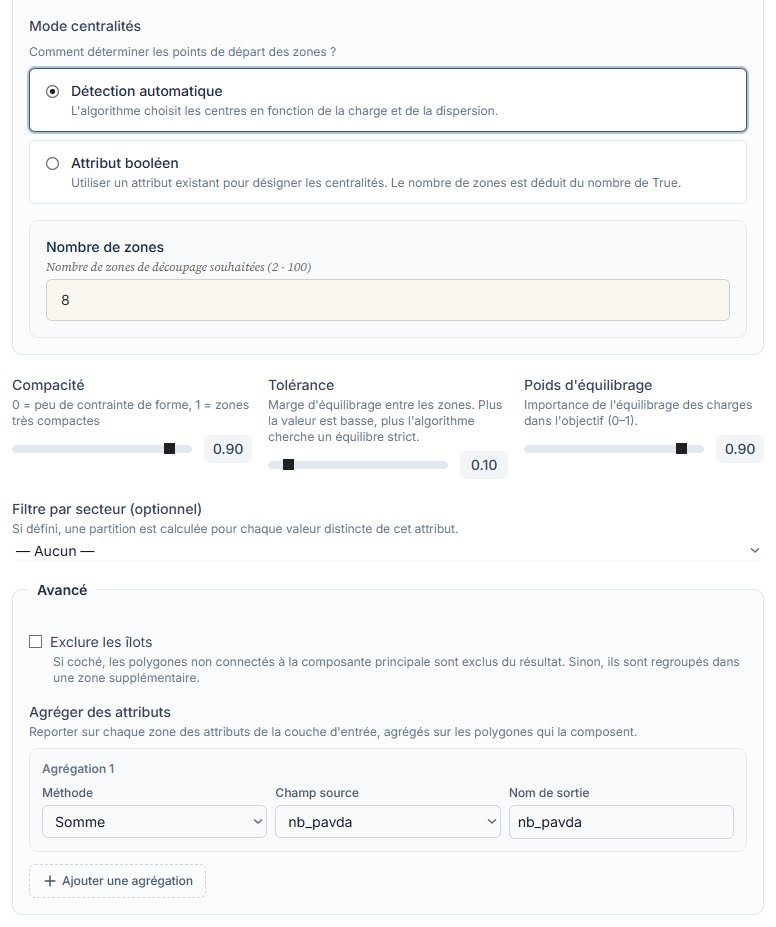Open the Méthode Somme dropdown

[x=154, y=822]
